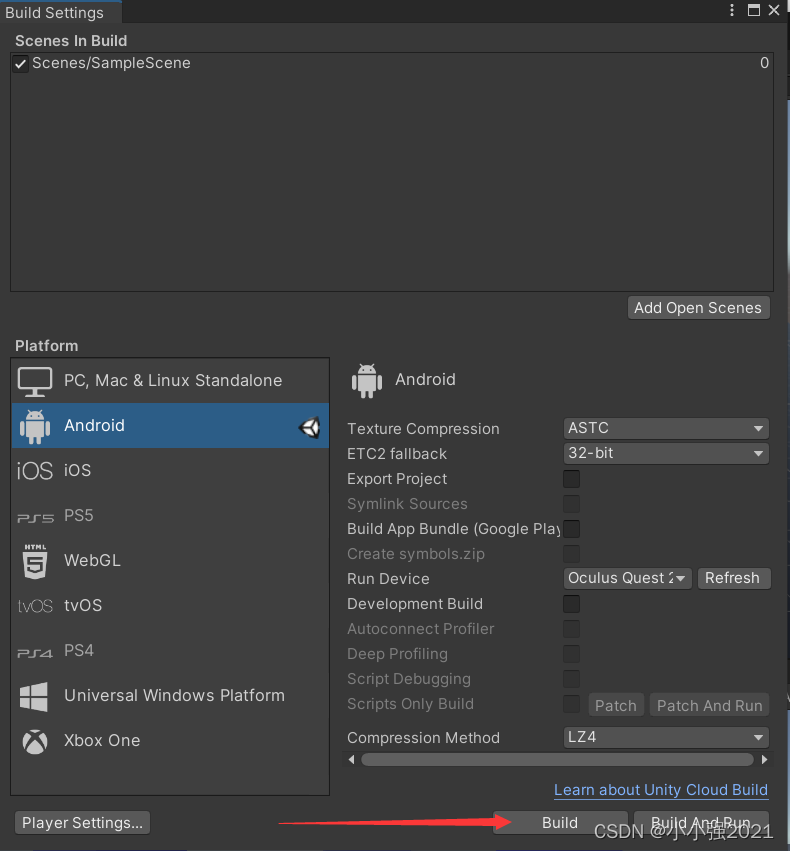Open Player Settings...
The width and height of the screenshot is (790, 851).
[x=82, y=823]
